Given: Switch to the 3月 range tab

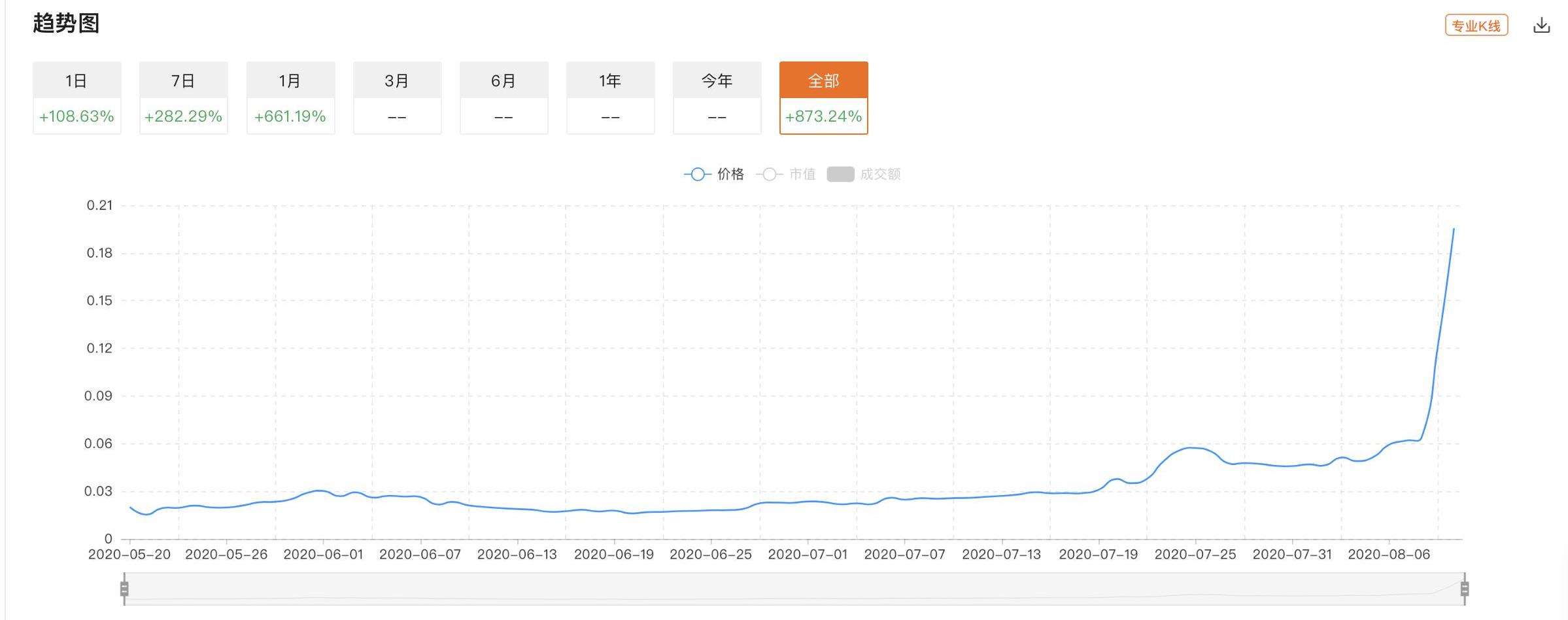Looking at the screenshot, I should coord(397,98).
